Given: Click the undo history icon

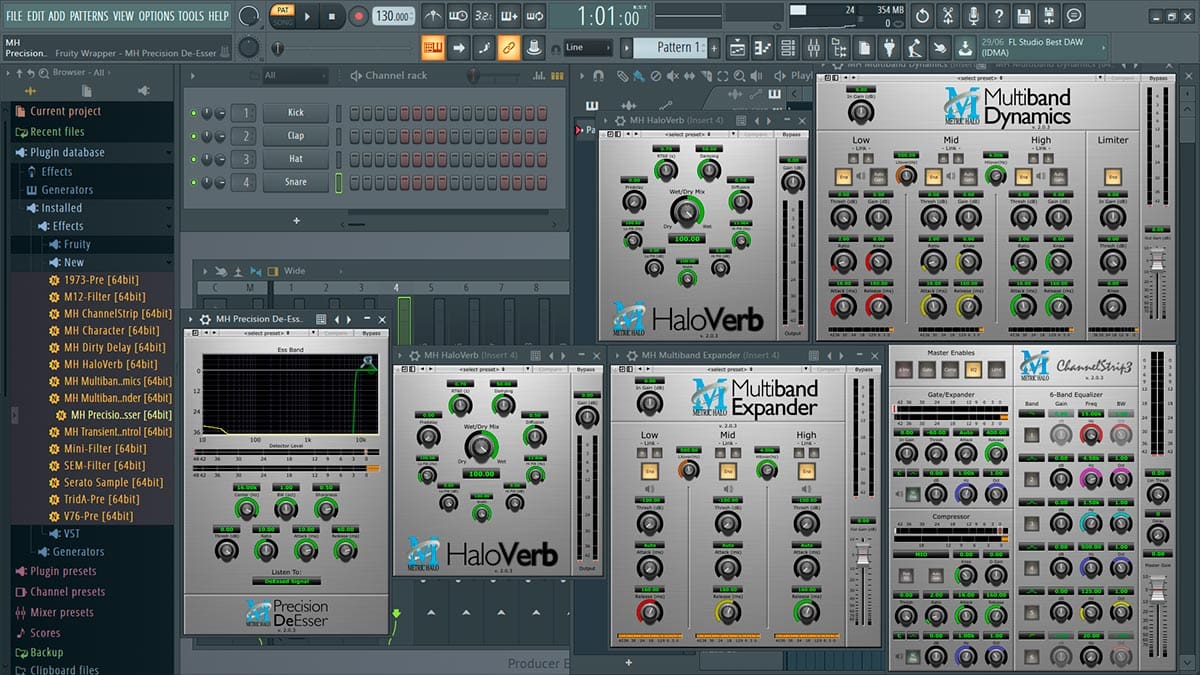Looking at the screenshot, I should [x=922, y=16].
